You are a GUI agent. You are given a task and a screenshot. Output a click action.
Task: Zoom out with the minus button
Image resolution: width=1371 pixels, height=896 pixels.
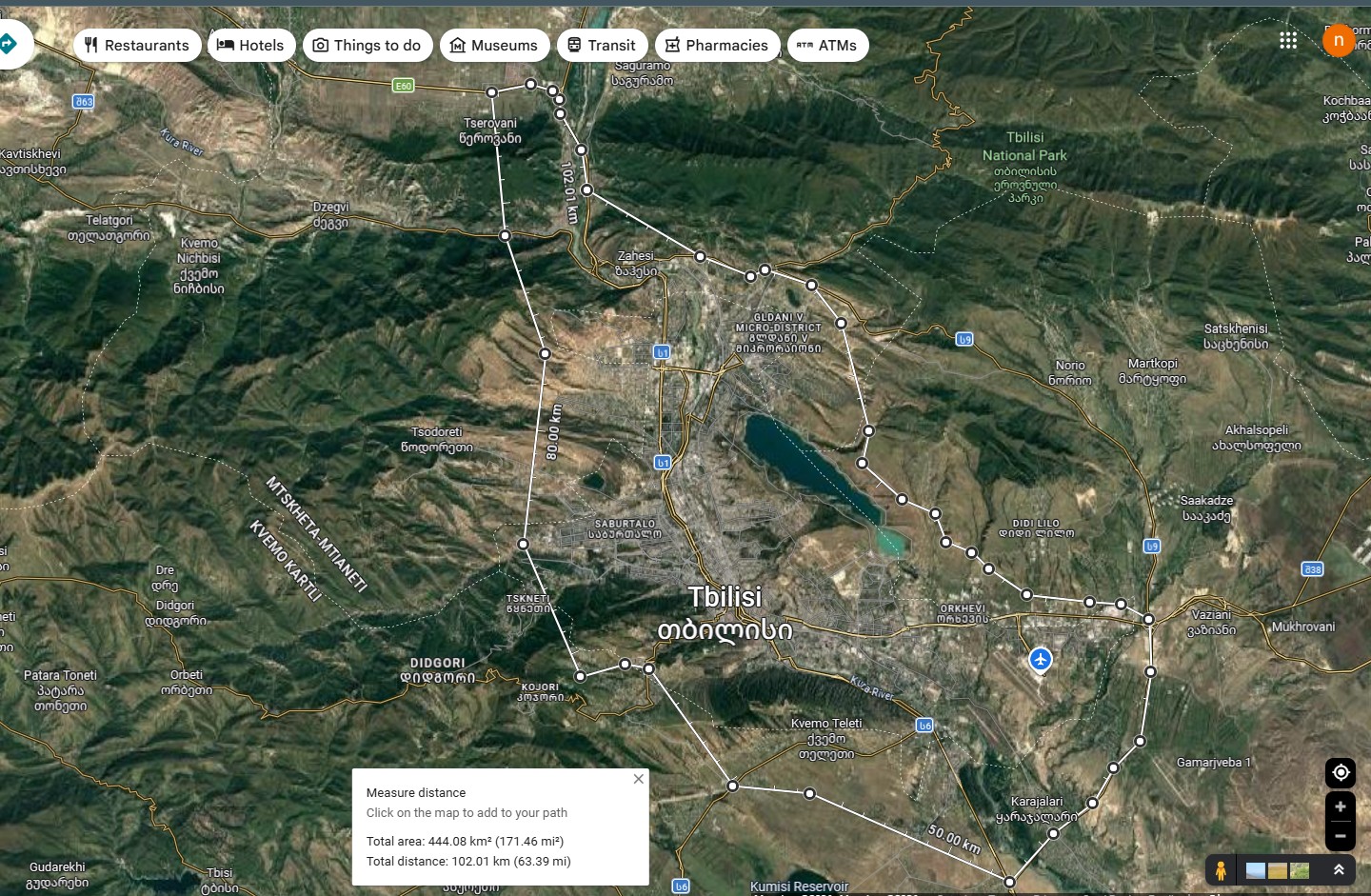point(1341,836)
